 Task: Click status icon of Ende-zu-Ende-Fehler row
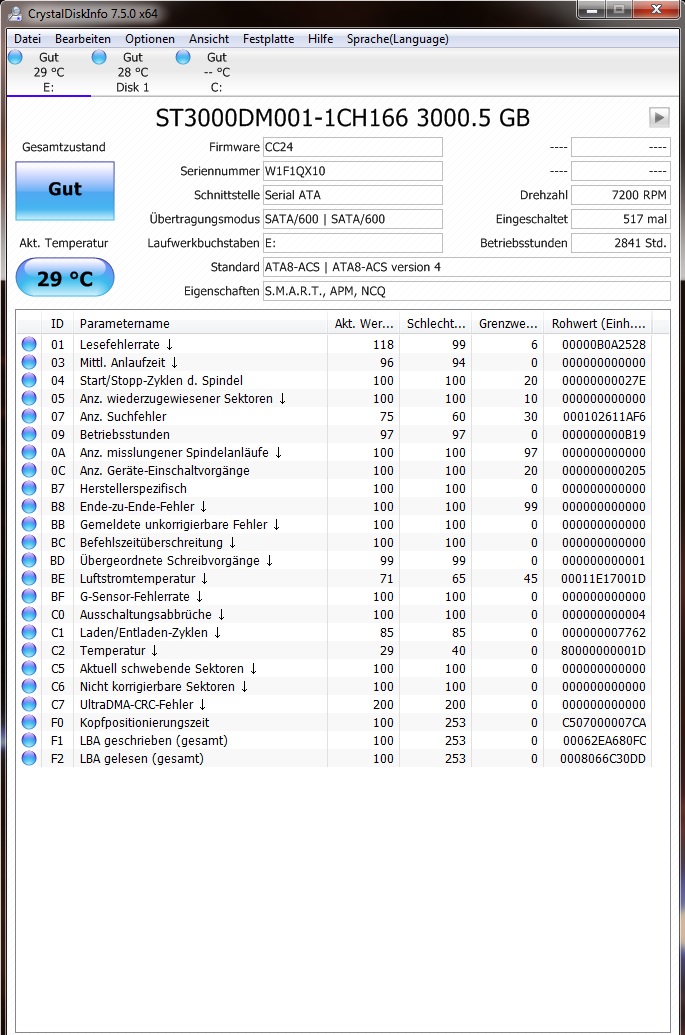29,506
